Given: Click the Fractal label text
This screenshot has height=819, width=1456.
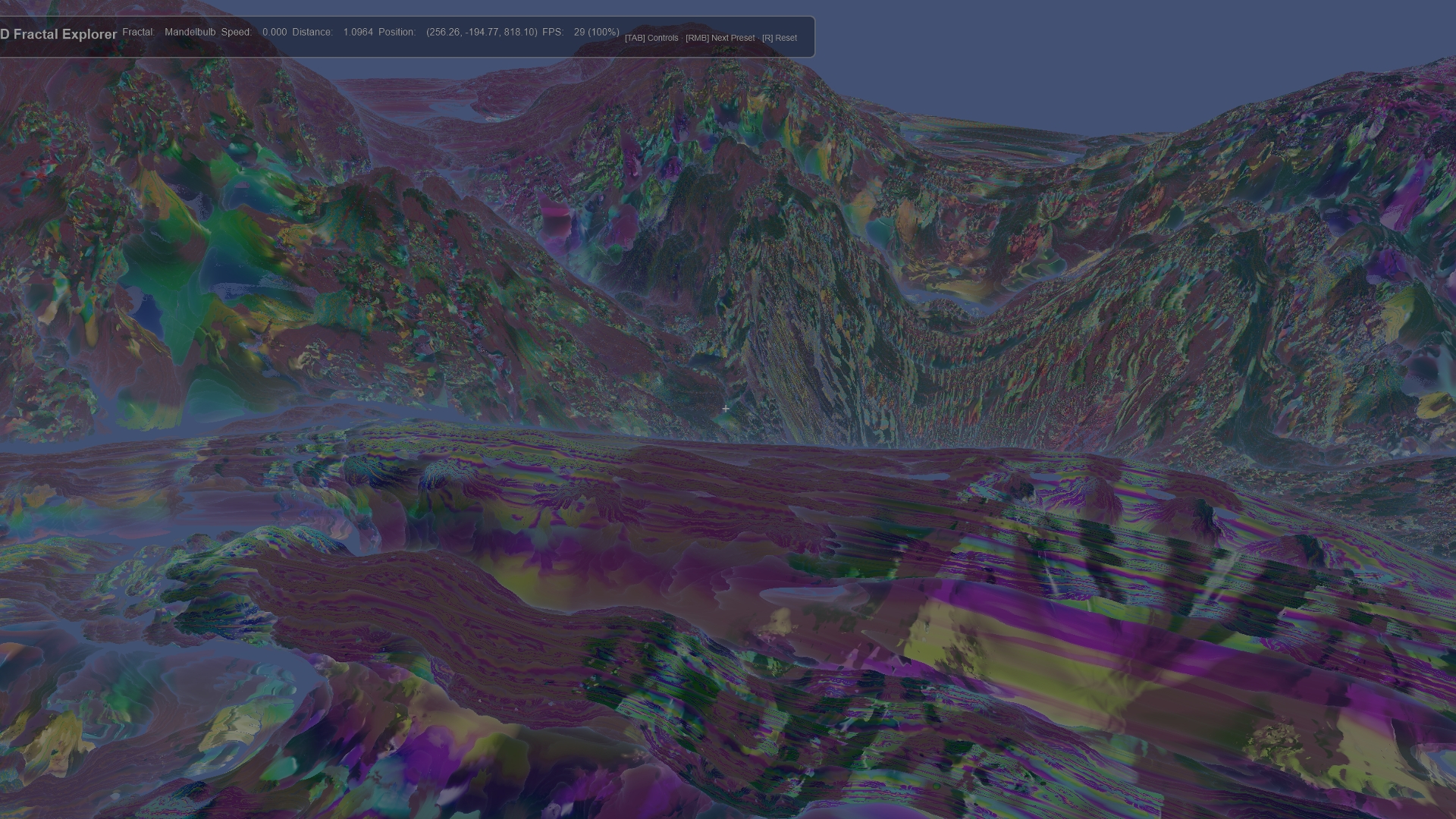Looking at the screenshot, I should tap(137, 32).
